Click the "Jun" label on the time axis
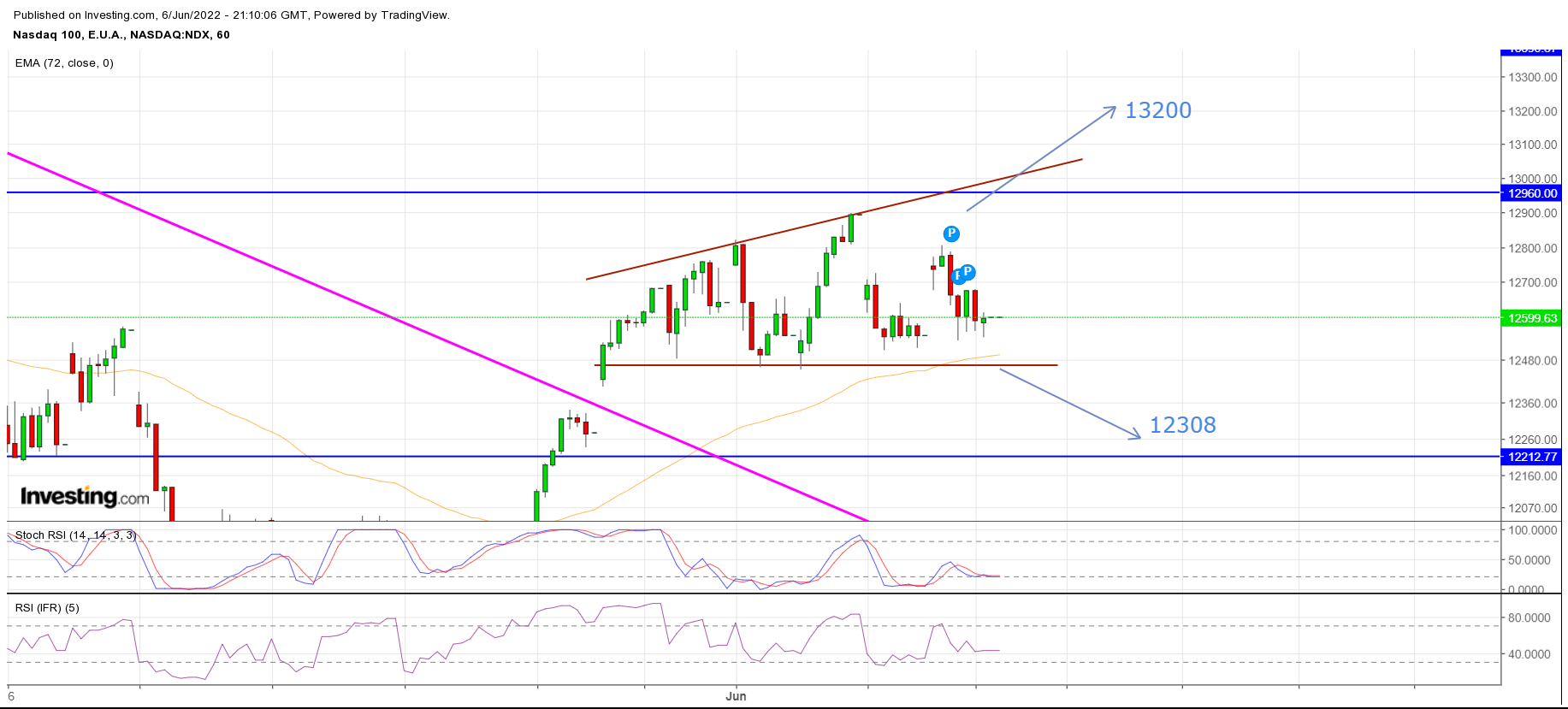The width and height of the screenshot is (1568, 709). click(736, 696)
